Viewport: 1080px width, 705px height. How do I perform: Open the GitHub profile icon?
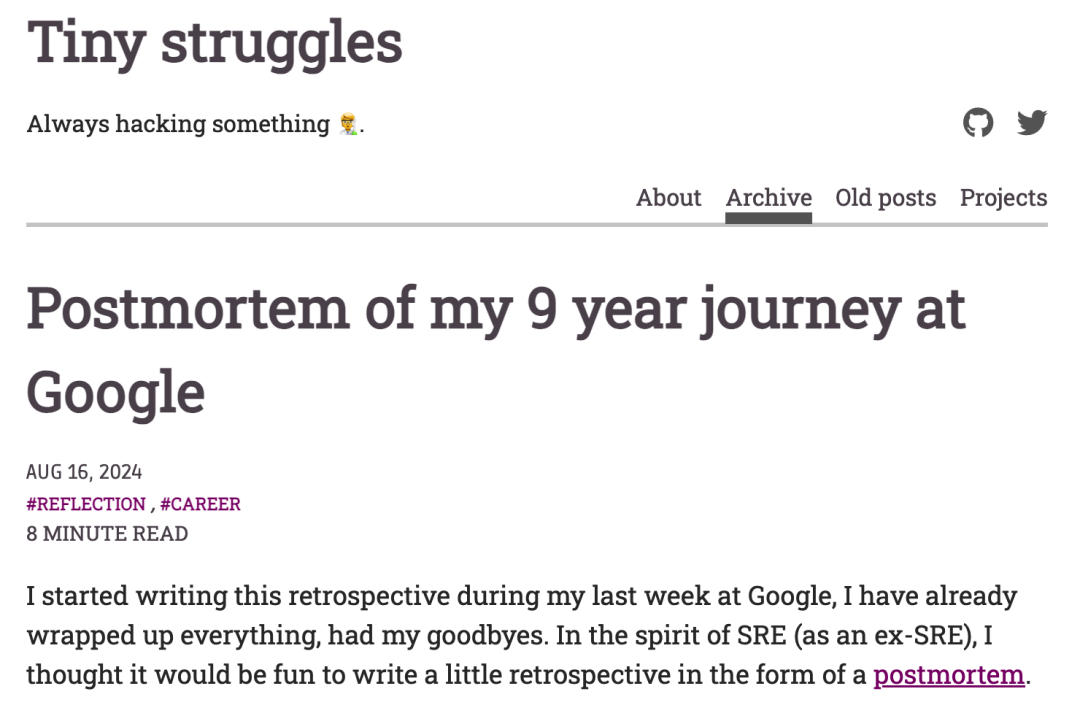[978, 123]
